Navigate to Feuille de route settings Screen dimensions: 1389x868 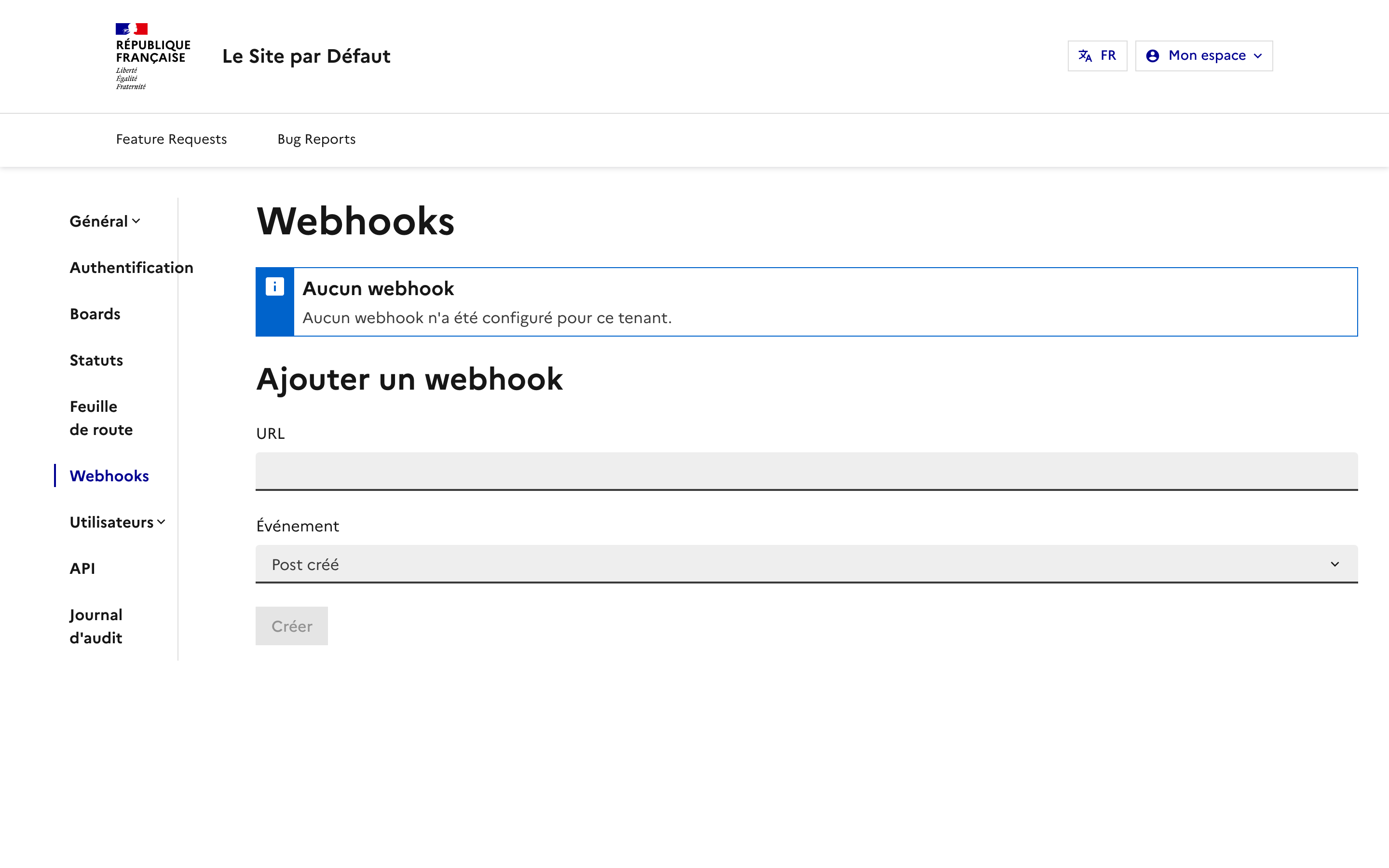[101, 417]
